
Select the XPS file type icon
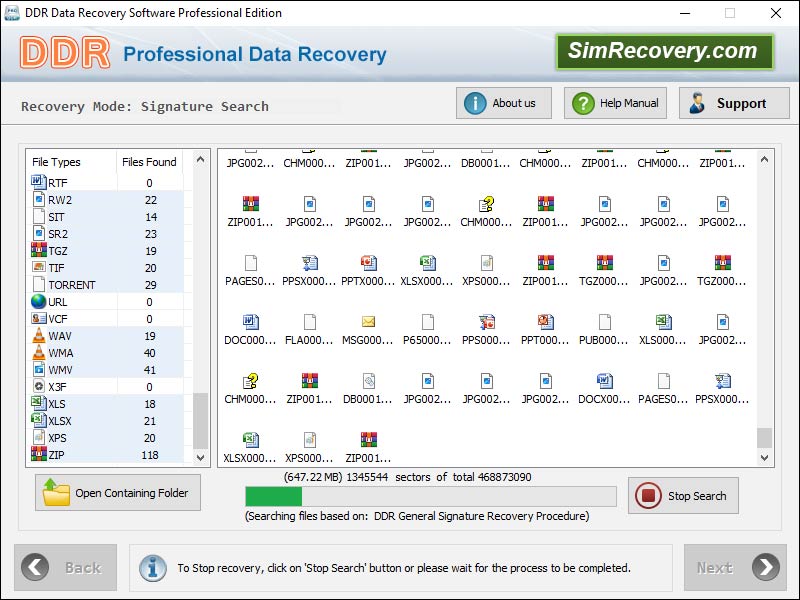(39, 437)
